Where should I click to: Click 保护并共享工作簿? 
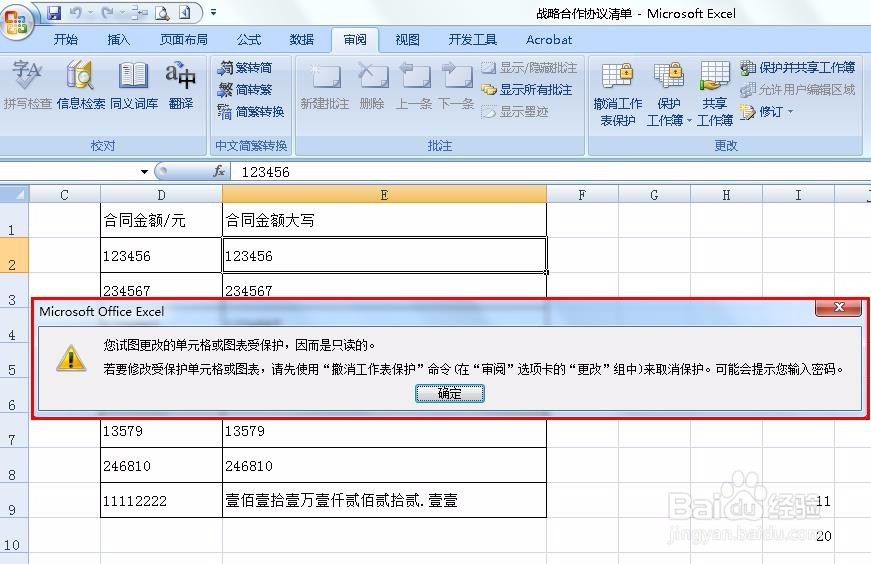(x=797, y=68)
